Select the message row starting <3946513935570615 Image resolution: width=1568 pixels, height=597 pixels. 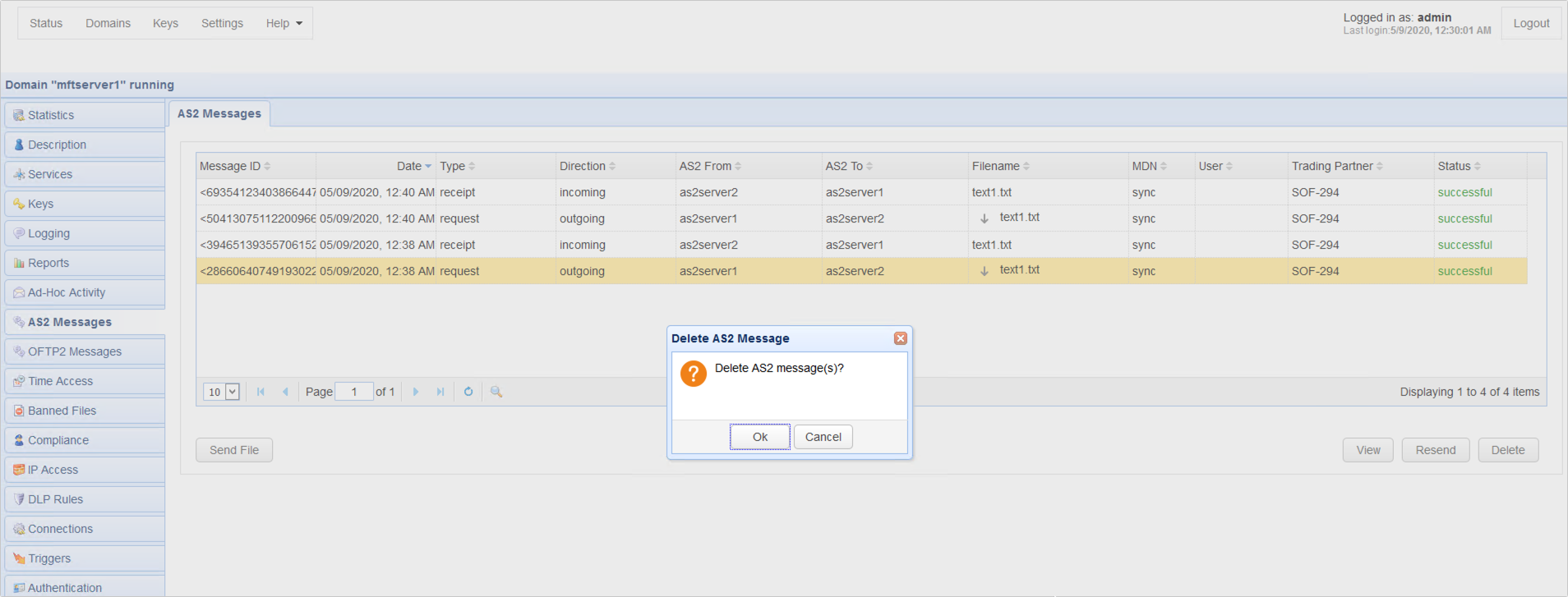click(861, 245)
